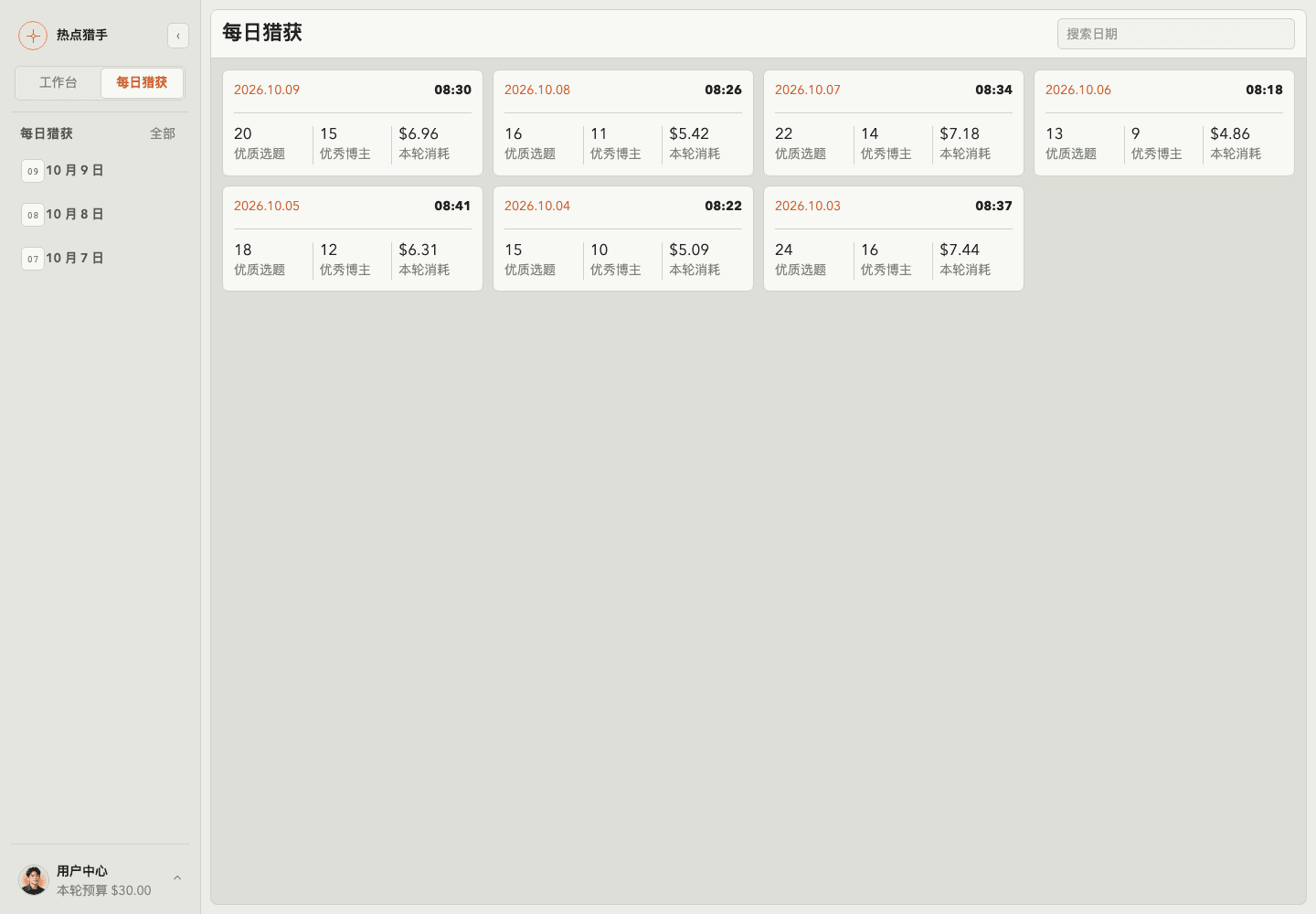This screenshot has width=1316, height=914.
Task: Click the 07 date badge icon
Action: (x=33, y=259)
